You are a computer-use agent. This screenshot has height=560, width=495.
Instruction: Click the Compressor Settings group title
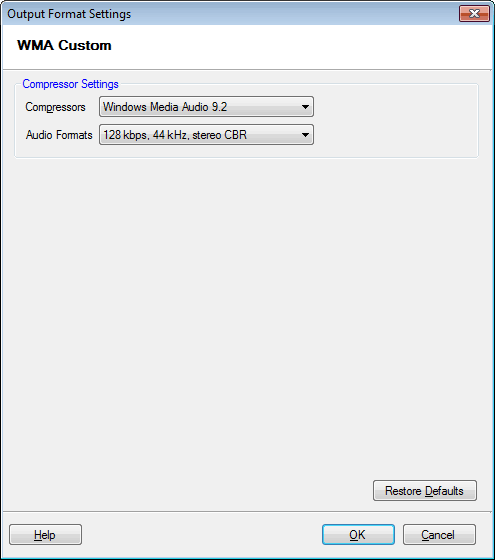point(70,84)
